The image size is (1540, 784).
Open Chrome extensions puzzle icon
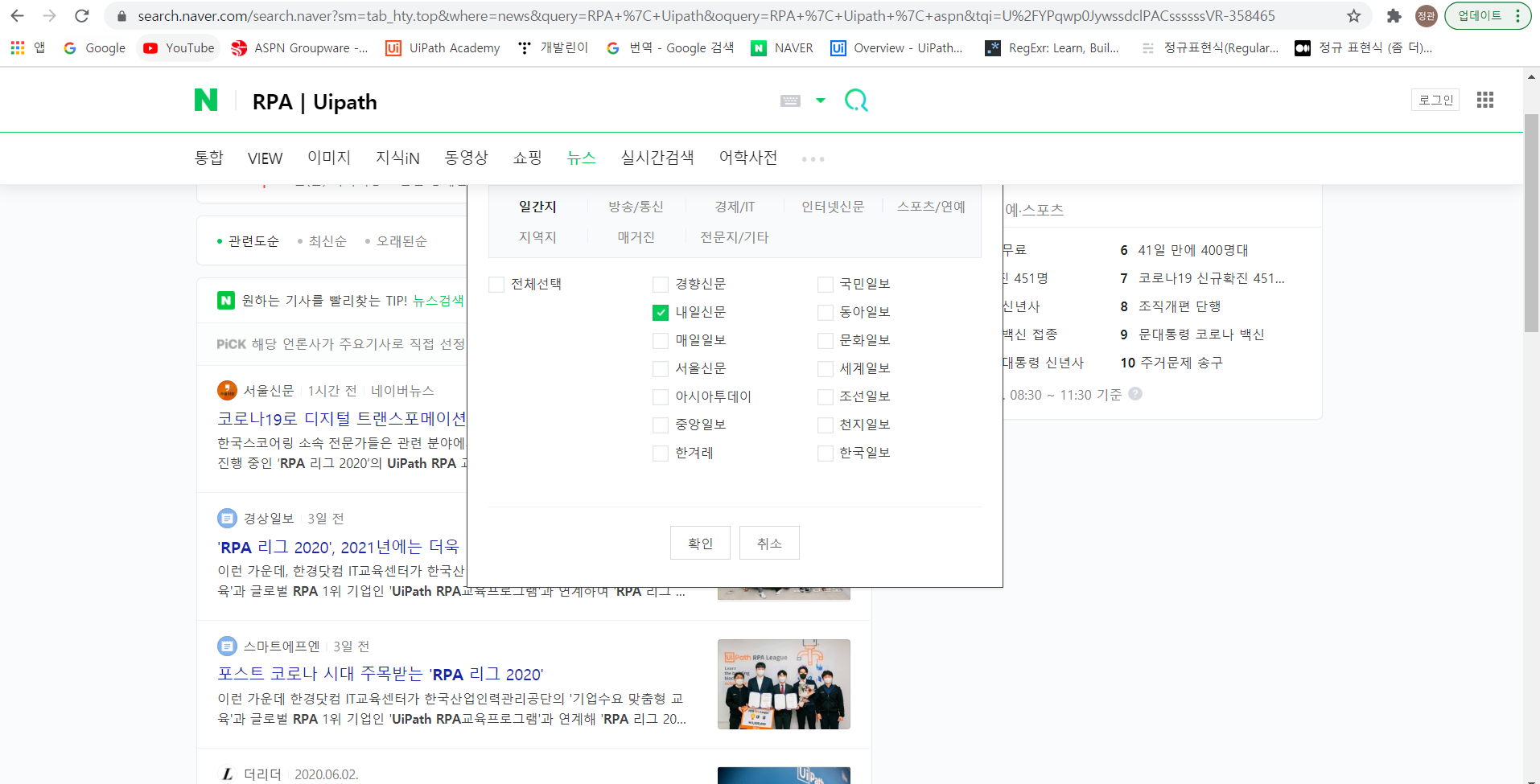[1394, 15]
